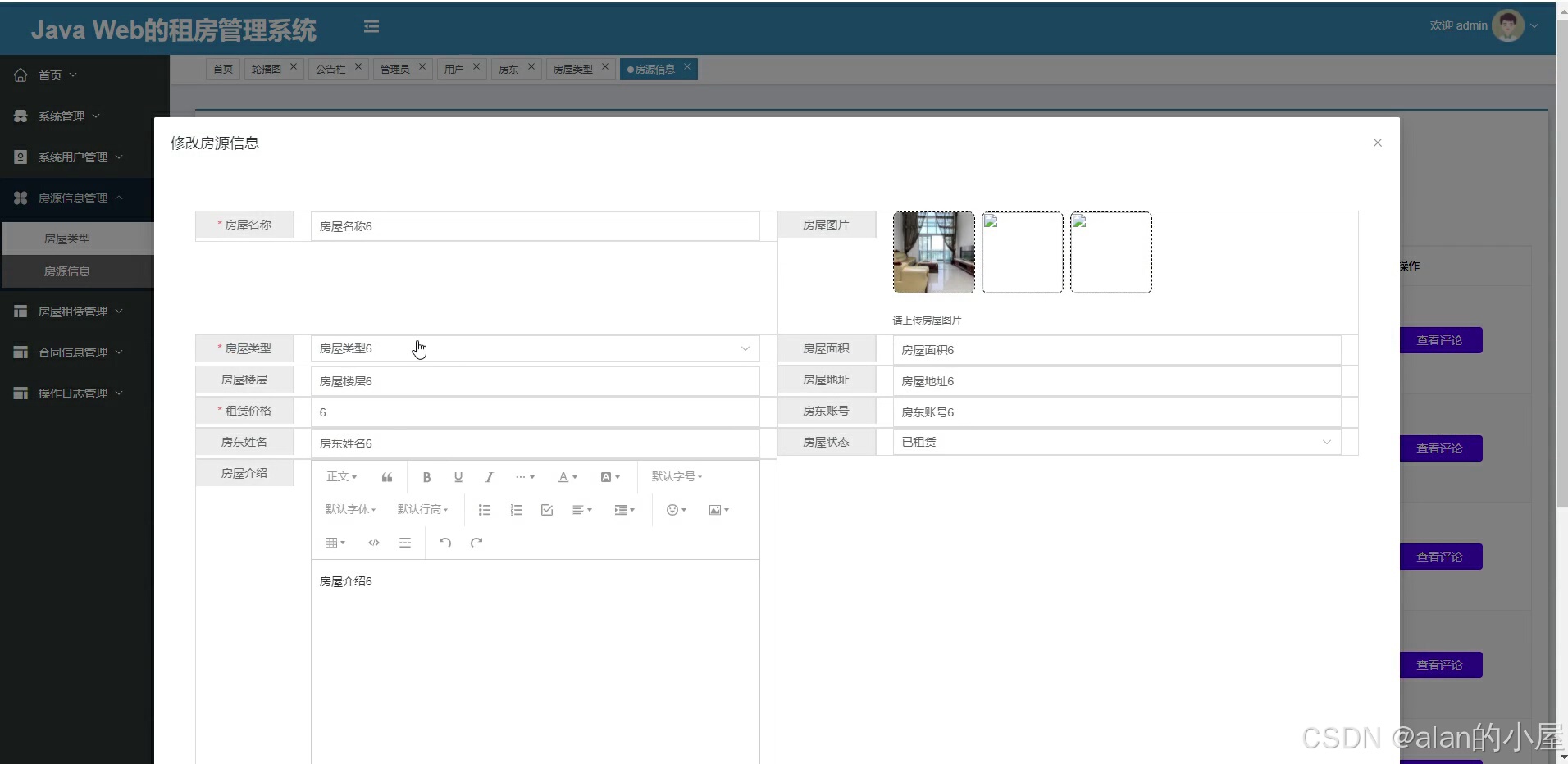Image resolution: width=1568 pixels, height=764 pixels.
Task: Focus the 房东账号 input field
Action: (x=1116, y=412)
